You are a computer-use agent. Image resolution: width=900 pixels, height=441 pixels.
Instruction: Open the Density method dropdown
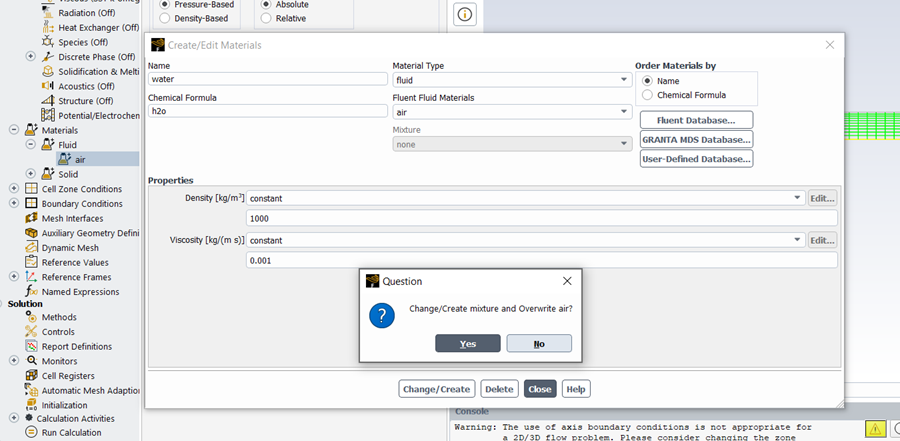pos(526,198)
